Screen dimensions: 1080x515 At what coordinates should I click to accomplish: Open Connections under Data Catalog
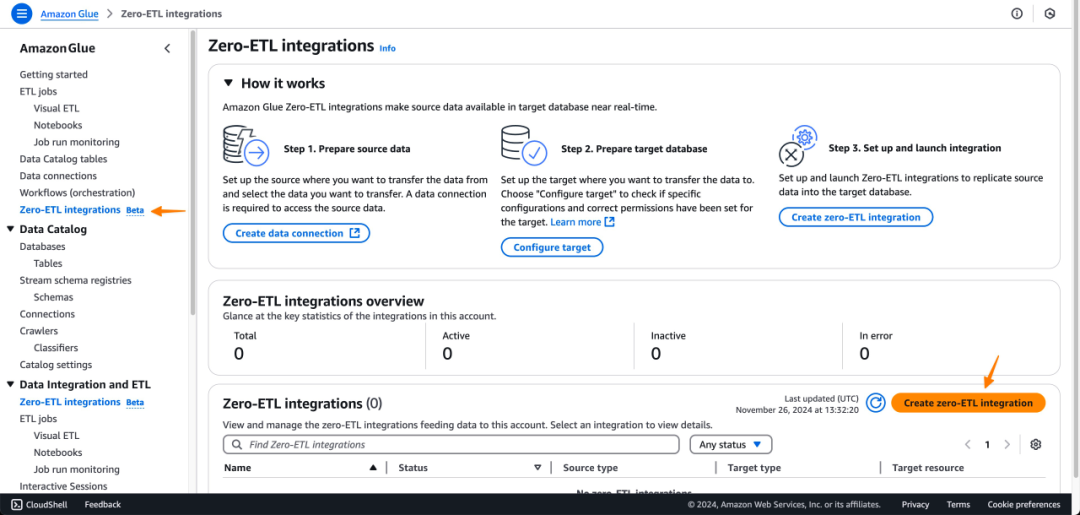tap(48, 314)
